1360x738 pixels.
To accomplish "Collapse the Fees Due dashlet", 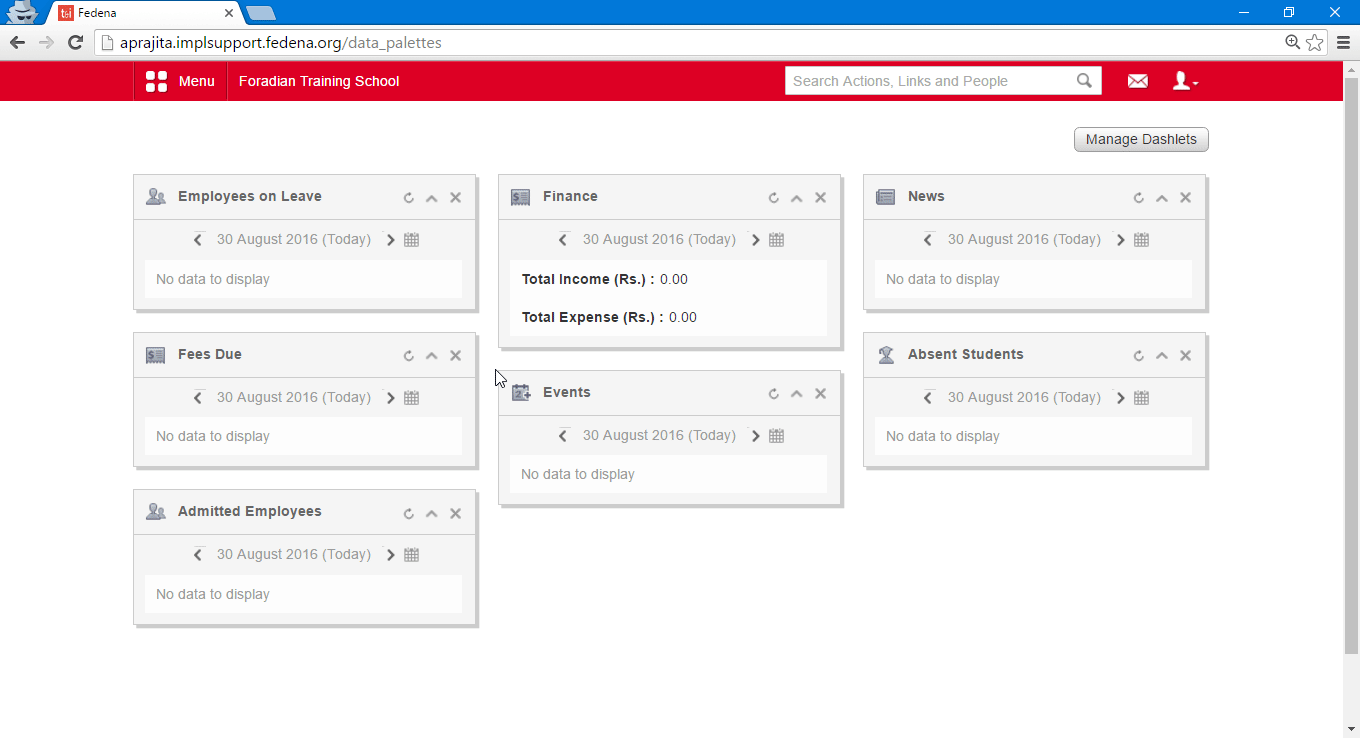I will click(432, 356).
